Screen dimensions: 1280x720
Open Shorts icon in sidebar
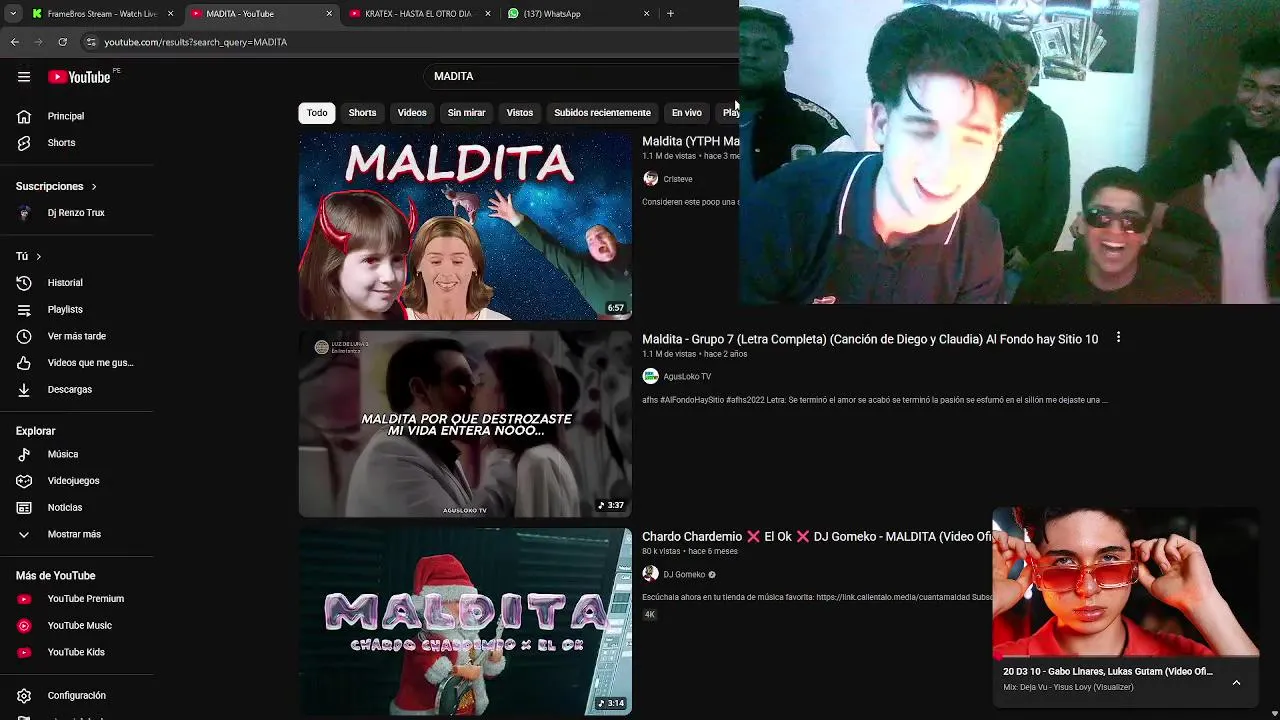tap(24, 143)
